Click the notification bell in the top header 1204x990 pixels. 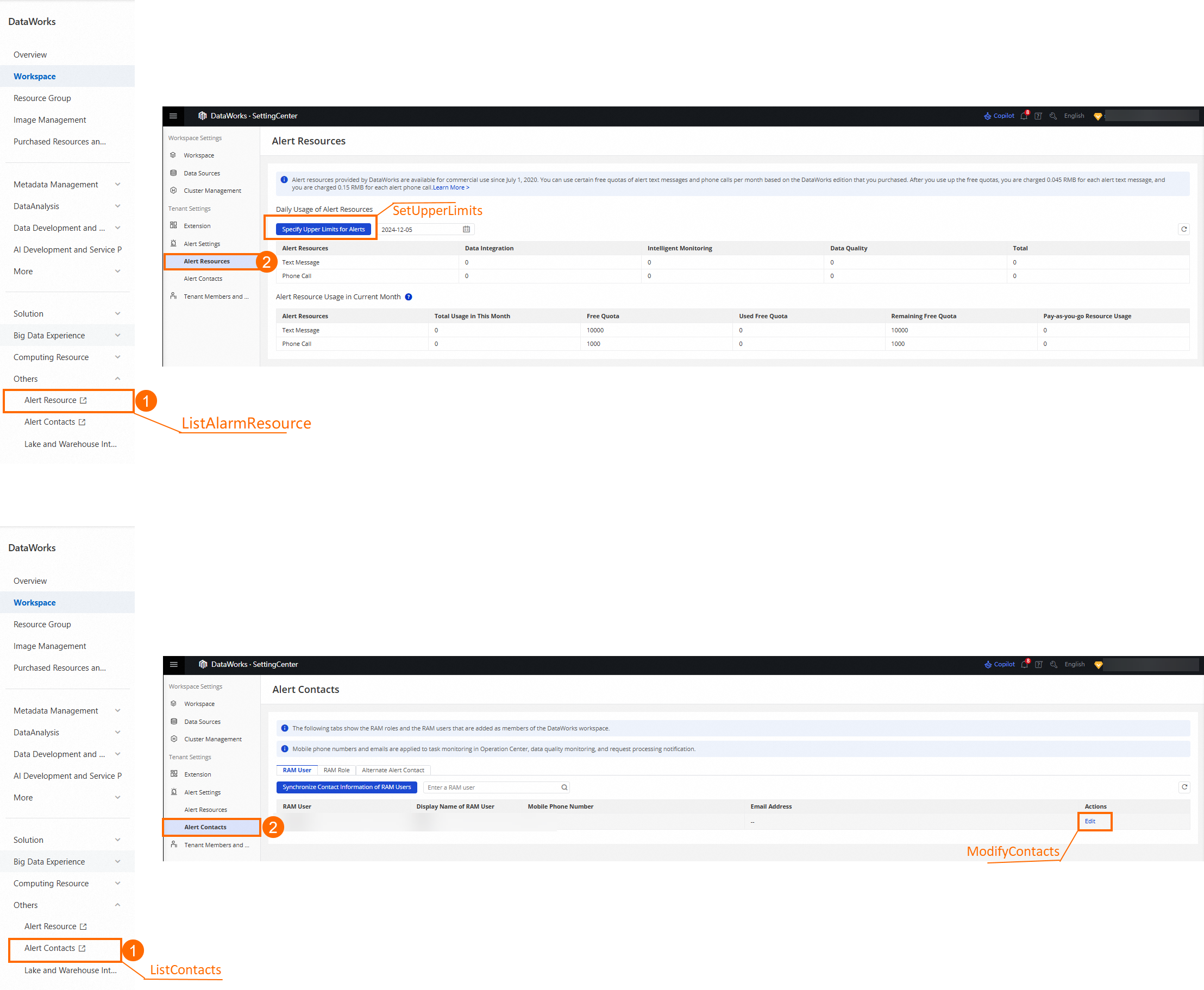1024,116
